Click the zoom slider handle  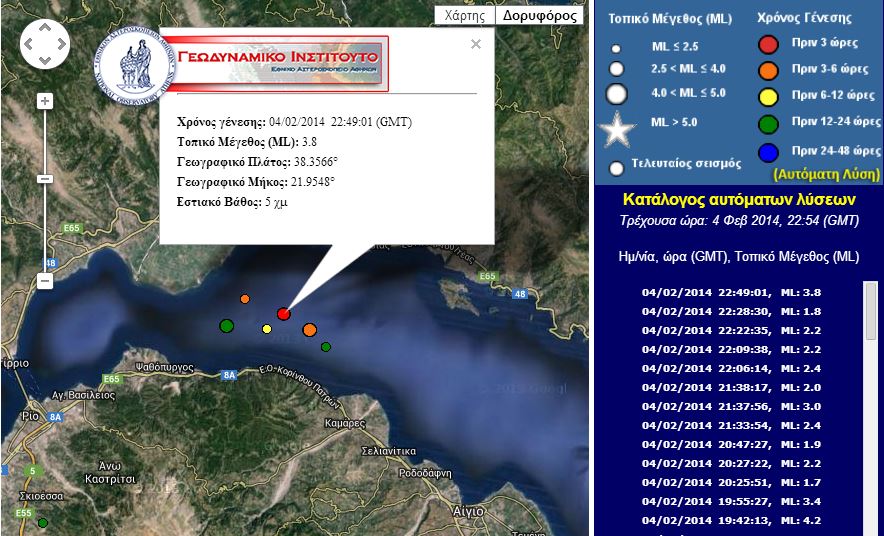(45, 179)
